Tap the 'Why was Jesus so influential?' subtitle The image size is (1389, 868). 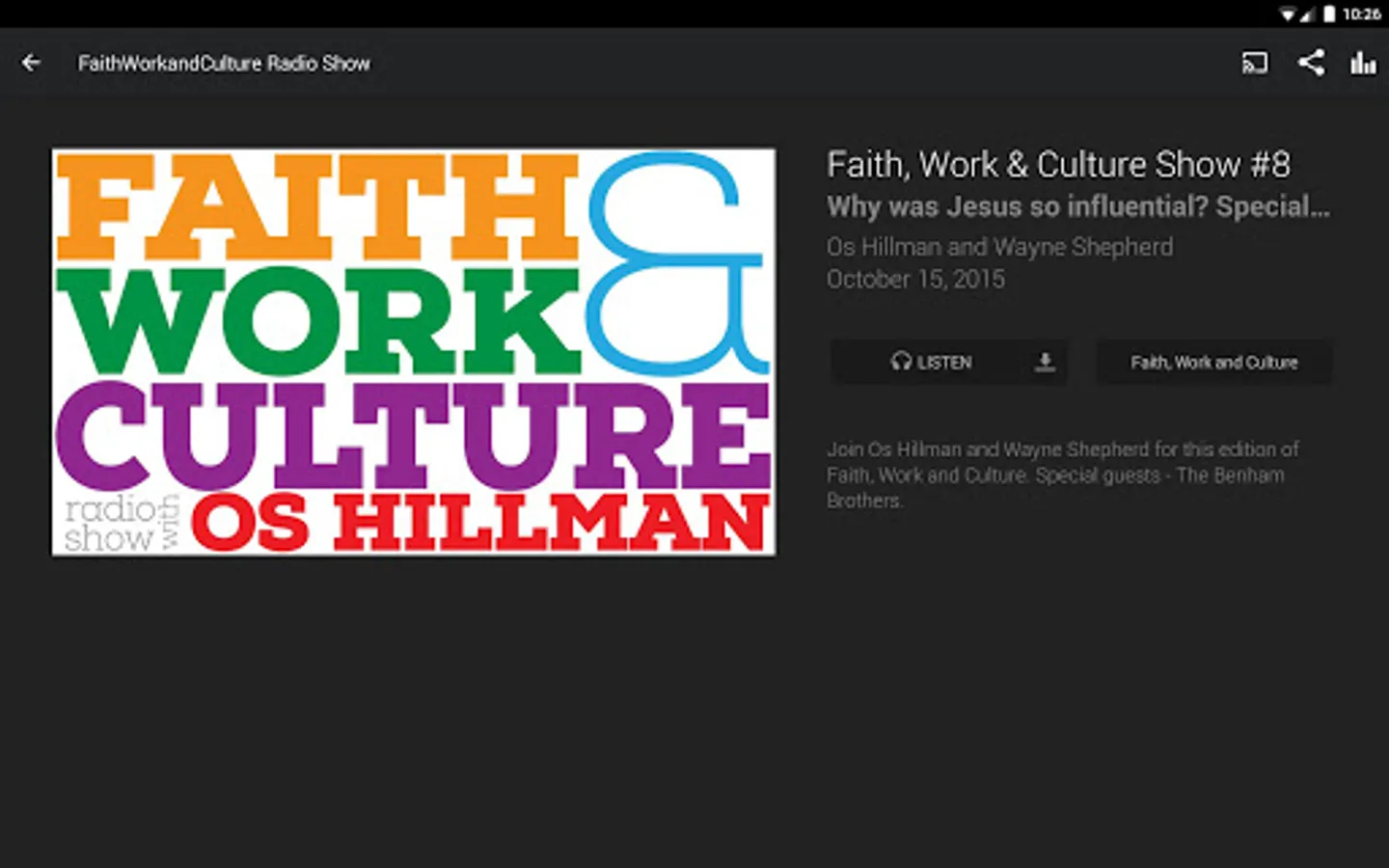tap(1078, 206)
